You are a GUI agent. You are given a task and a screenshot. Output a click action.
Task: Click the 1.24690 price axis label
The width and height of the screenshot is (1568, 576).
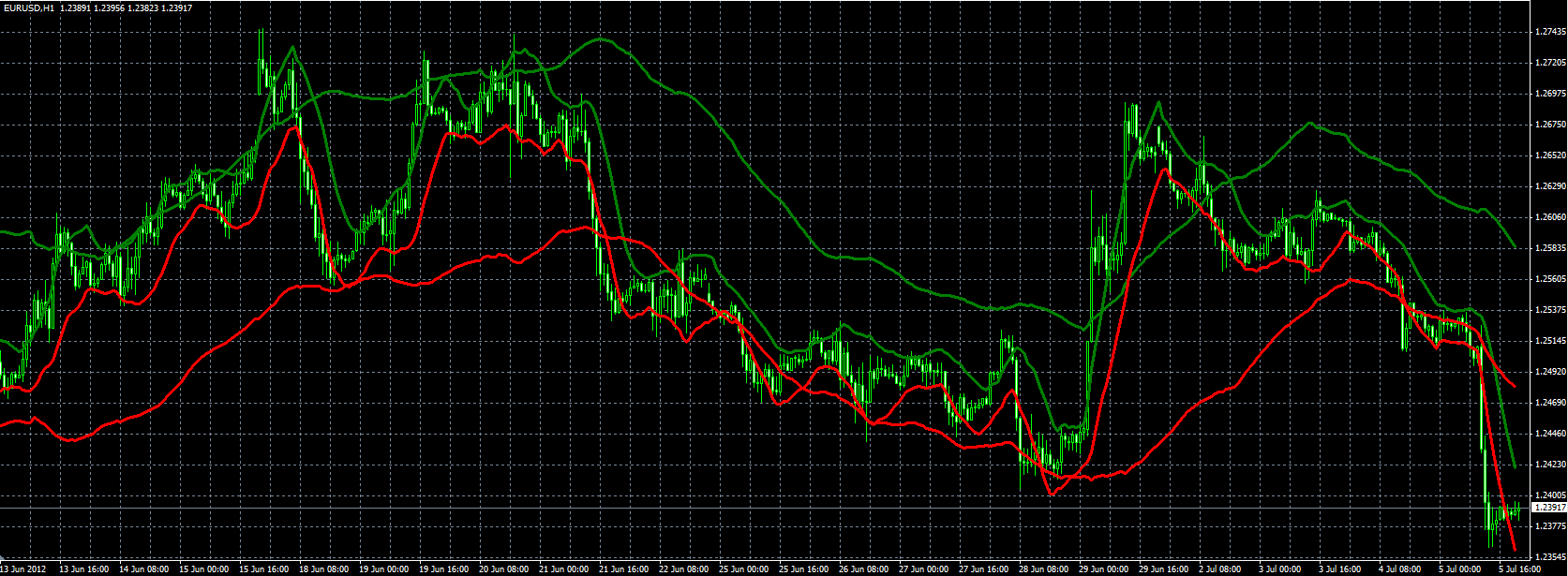pos(1549,403)
